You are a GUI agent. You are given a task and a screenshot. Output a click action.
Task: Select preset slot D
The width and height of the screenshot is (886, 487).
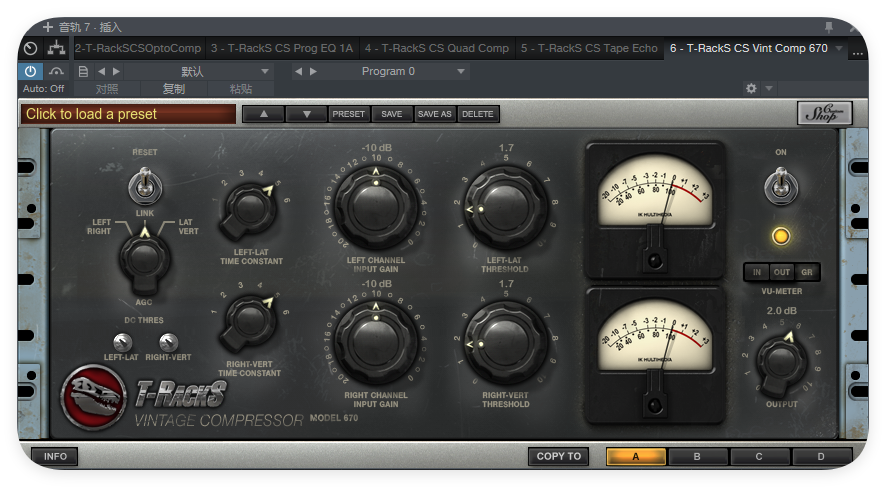(x=821, y=456)
